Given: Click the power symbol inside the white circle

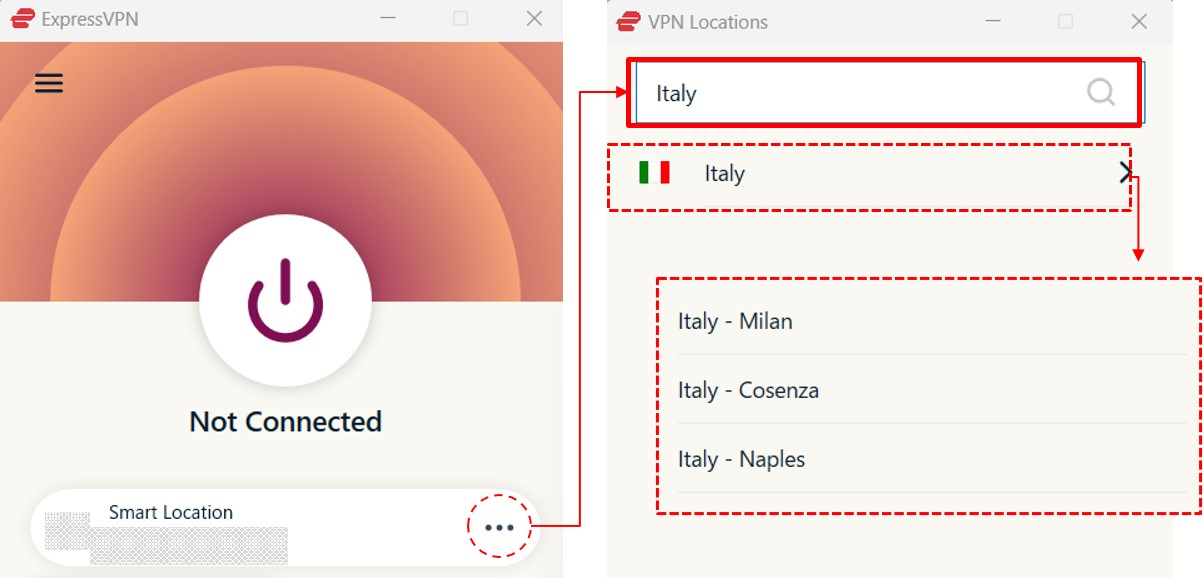Looking at the screenshot, I should (x=286, y=301).
